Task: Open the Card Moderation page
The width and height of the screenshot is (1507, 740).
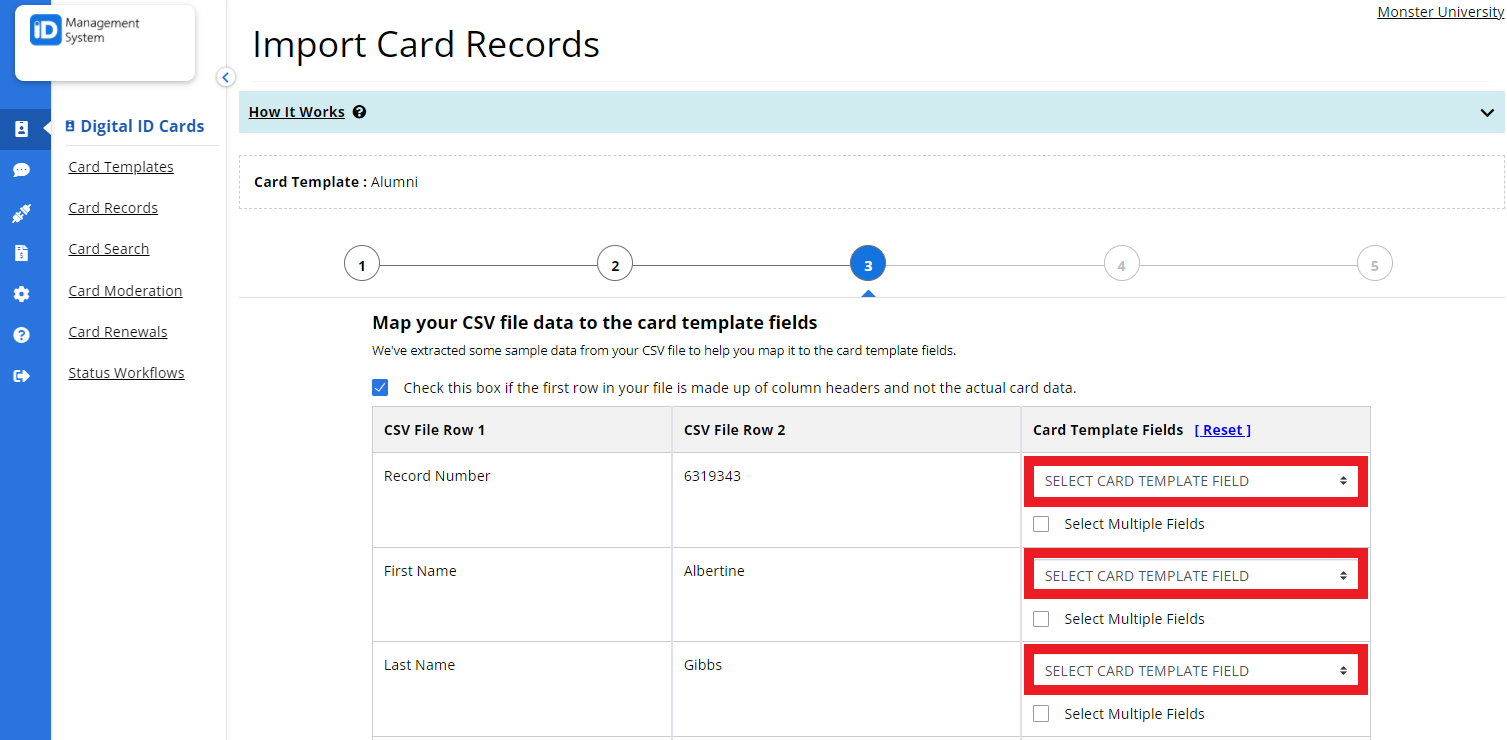Action: [x=125, y=290]
